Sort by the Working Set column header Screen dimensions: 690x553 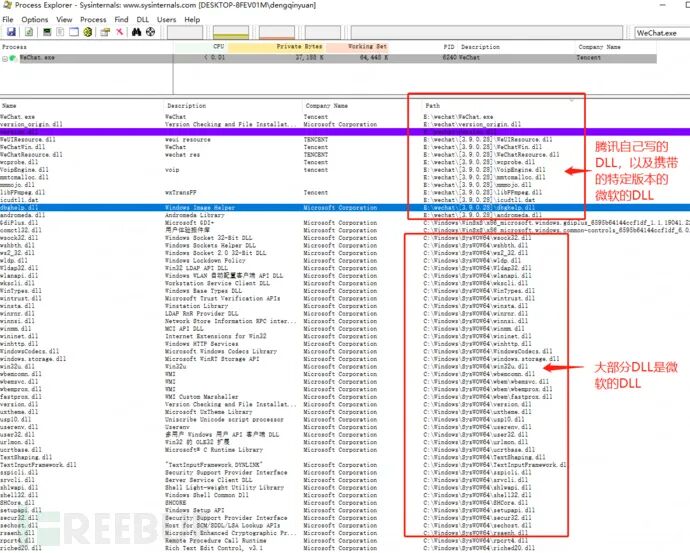[358, 47]
